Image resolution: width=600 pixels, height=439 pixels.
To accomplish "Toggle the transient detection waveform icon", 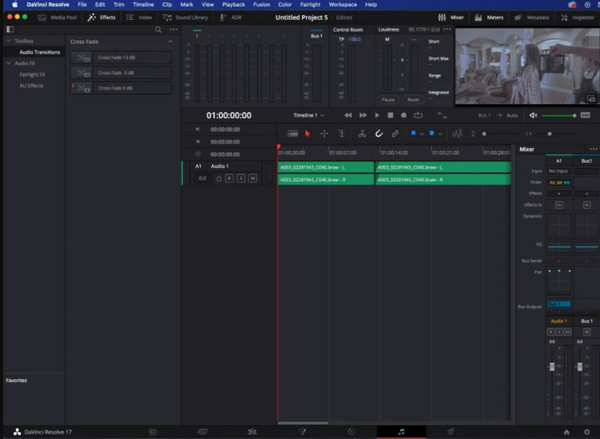I will pos(457,134).
